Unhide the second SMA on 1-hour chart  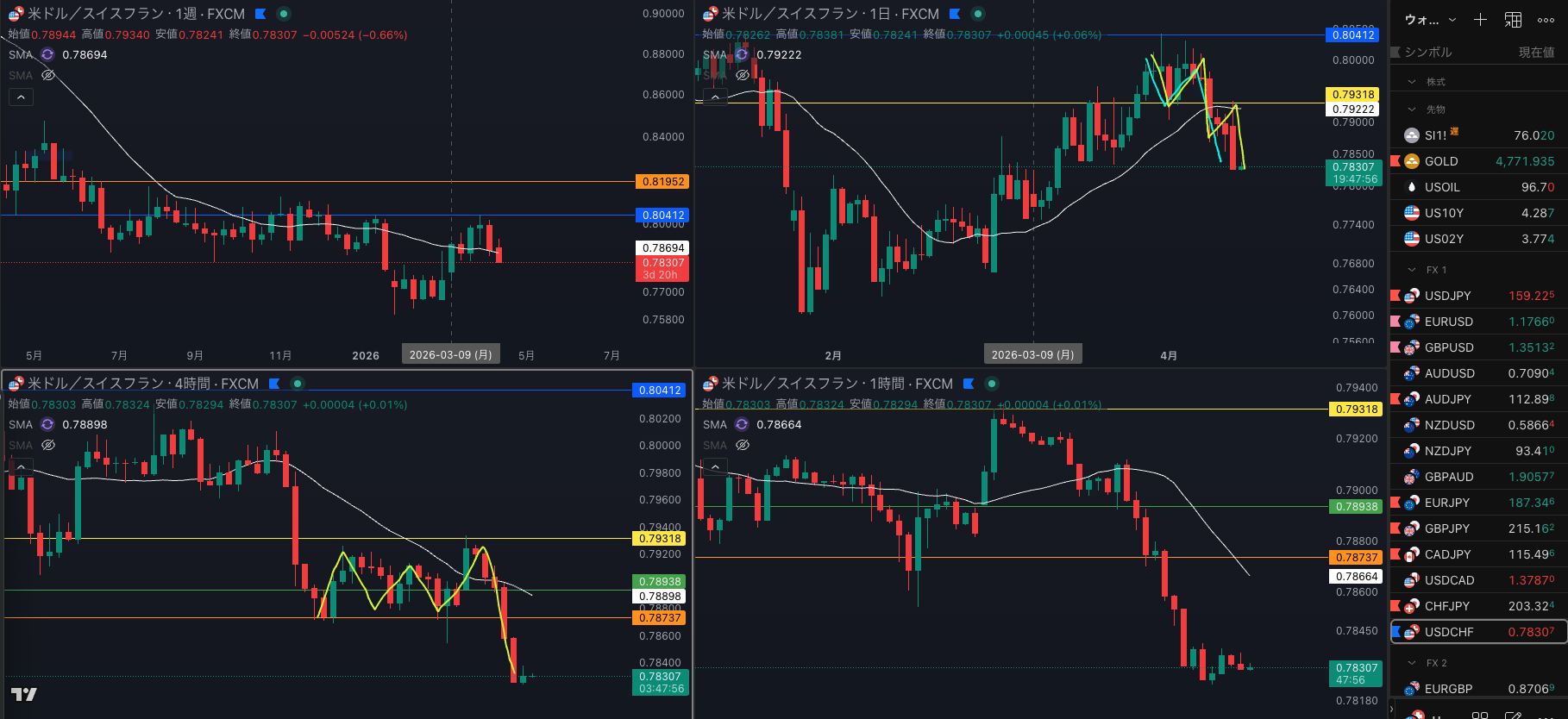pyautogui.click(x=743, y=445)
